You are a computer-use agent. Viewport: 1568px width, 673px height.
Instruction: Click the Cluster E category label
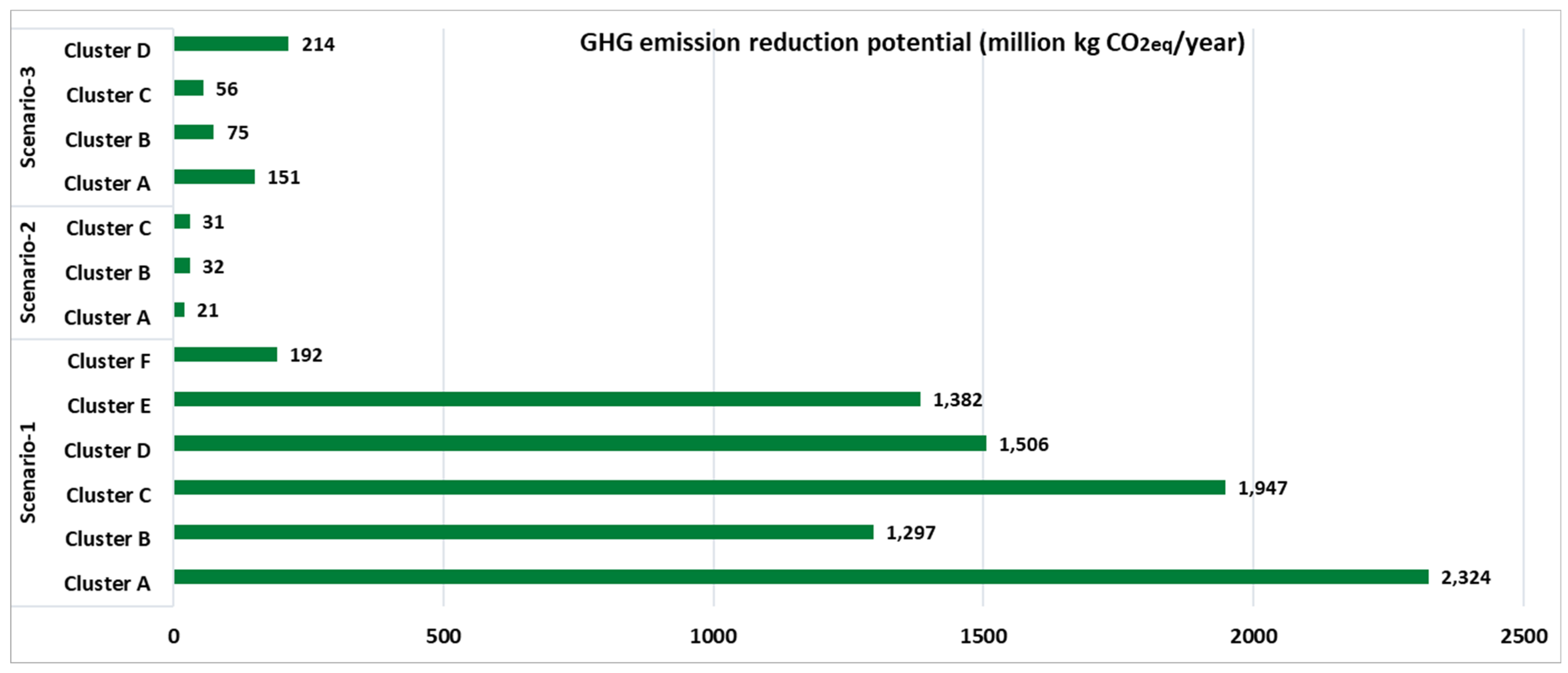(109, 405)
